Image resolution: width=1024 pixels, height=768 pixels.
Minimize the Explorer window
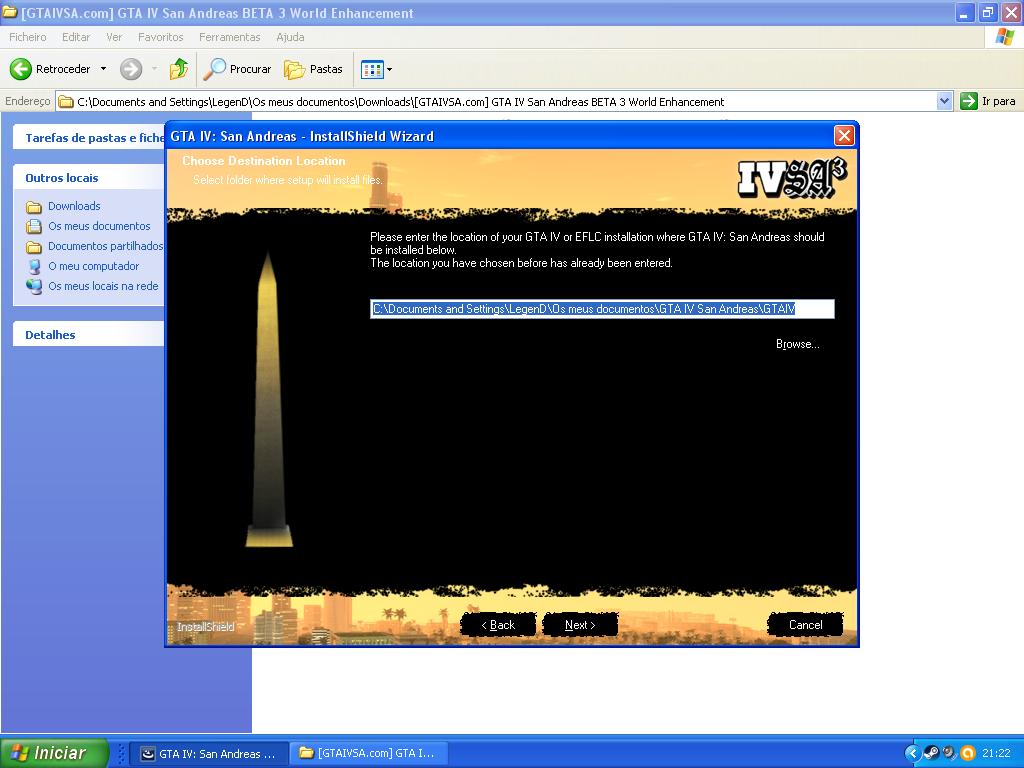(x=965, y=13)
